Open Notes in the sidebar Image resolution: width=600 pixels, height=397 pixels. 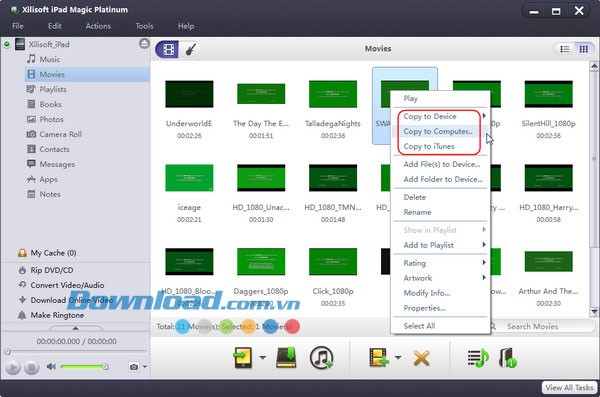[50, 194]
